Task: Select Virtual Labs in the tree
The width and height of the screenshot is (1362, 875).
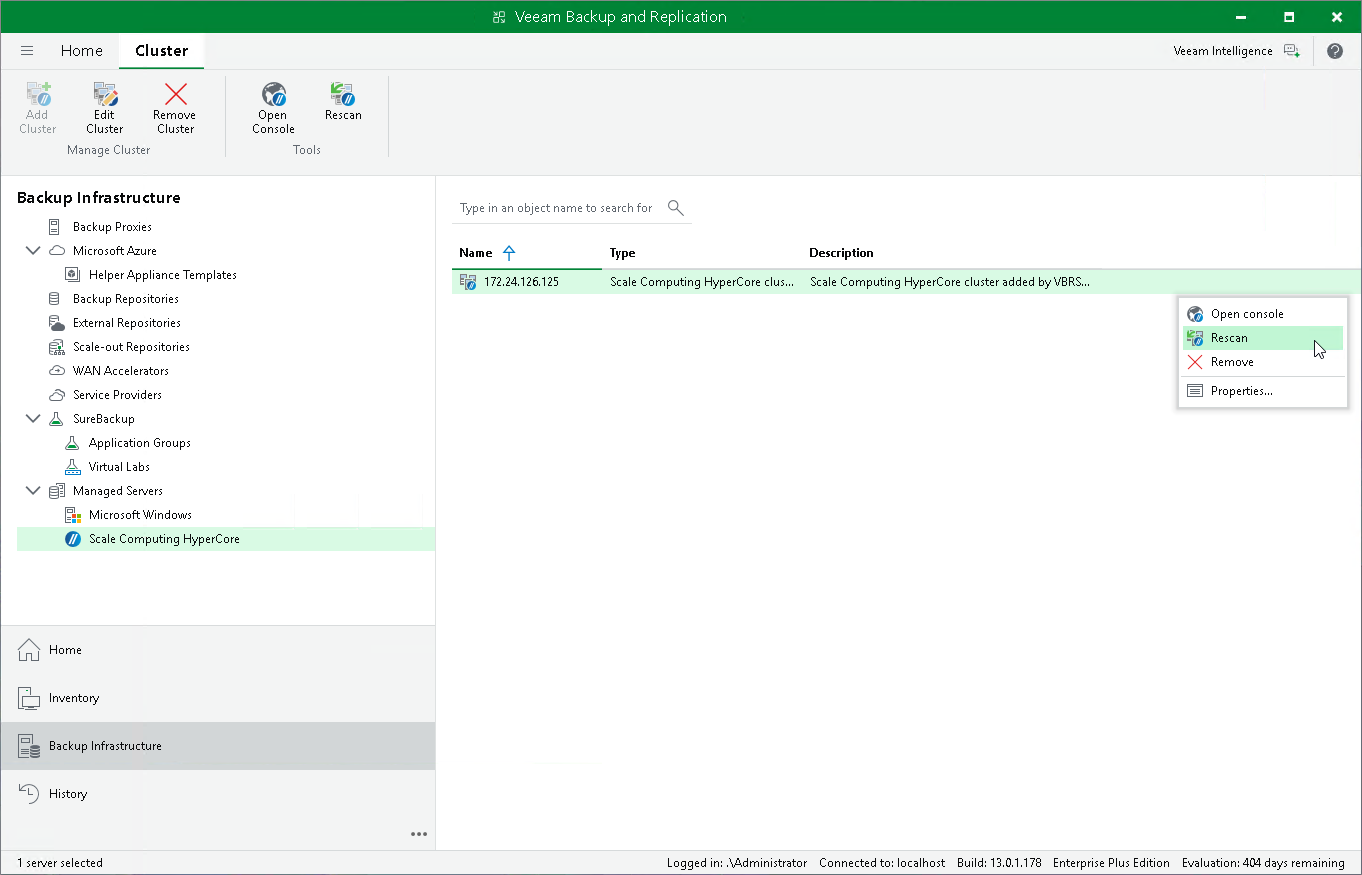Action: click(119, 467)
